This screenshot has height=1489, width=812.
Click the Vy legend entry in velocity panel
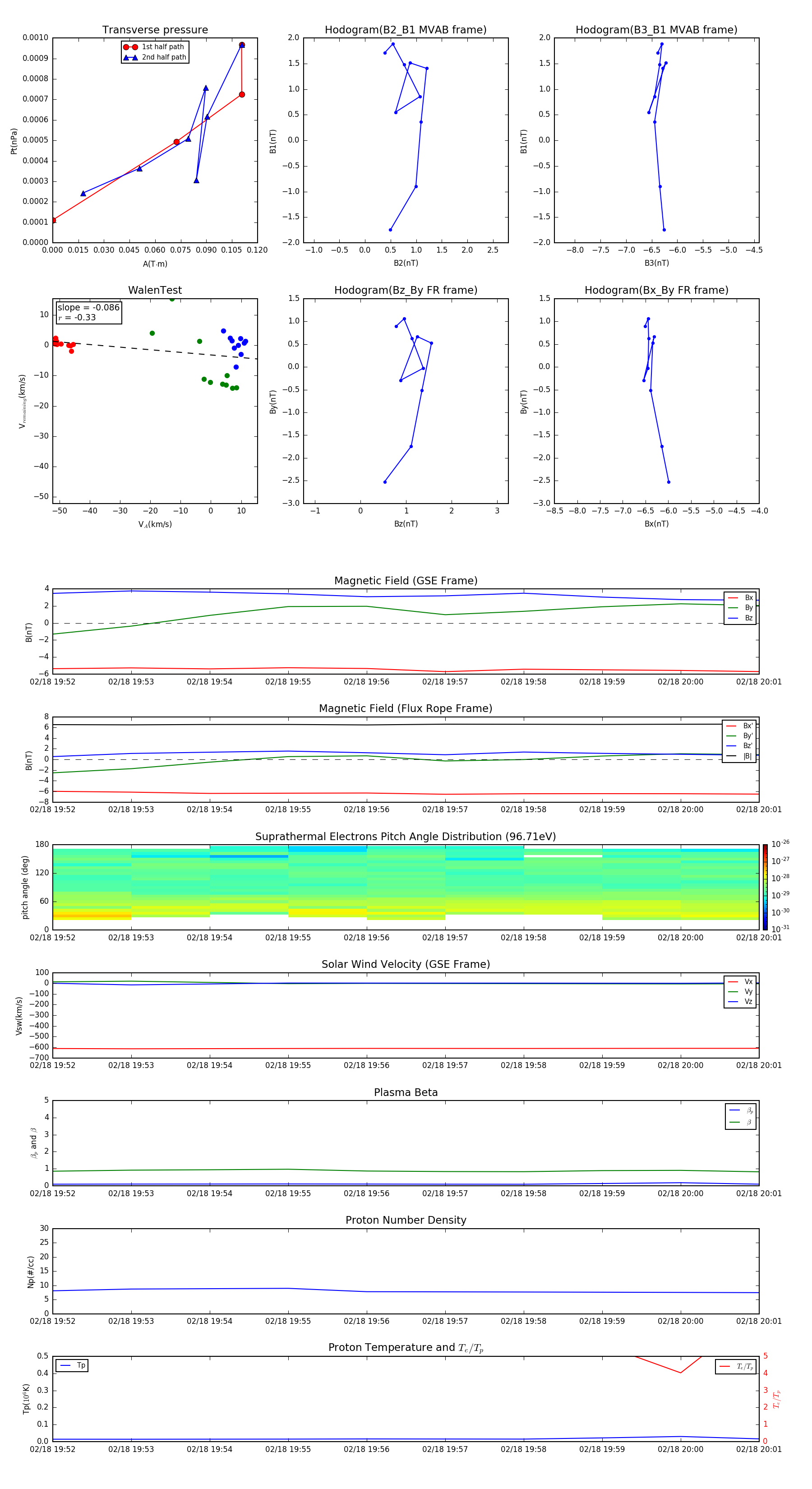(x=740, y=992)
